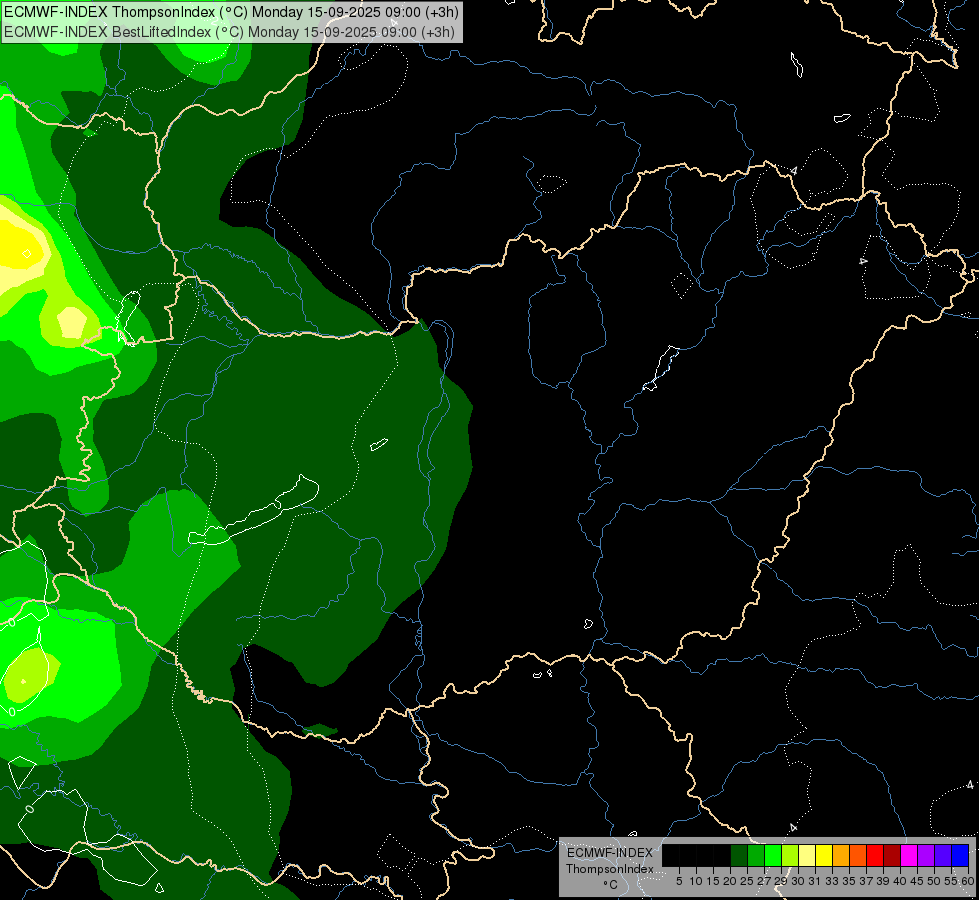This screenshot has width=979, height=900.
Task: Select the medium green 25–27 legend swatch
Action: coord(756,855)
